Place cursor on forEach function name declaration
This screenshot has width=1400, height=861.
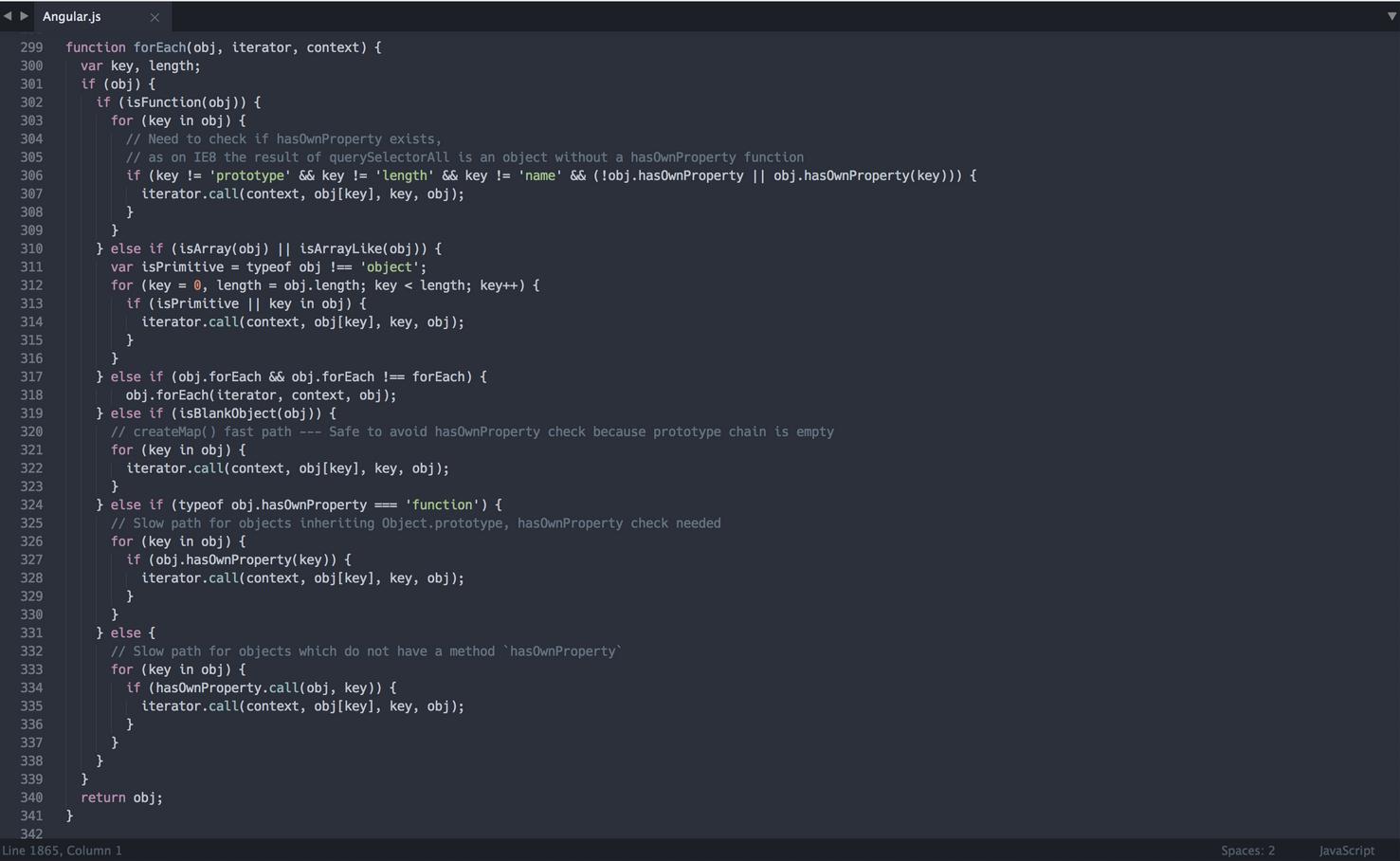coord(159,47)
